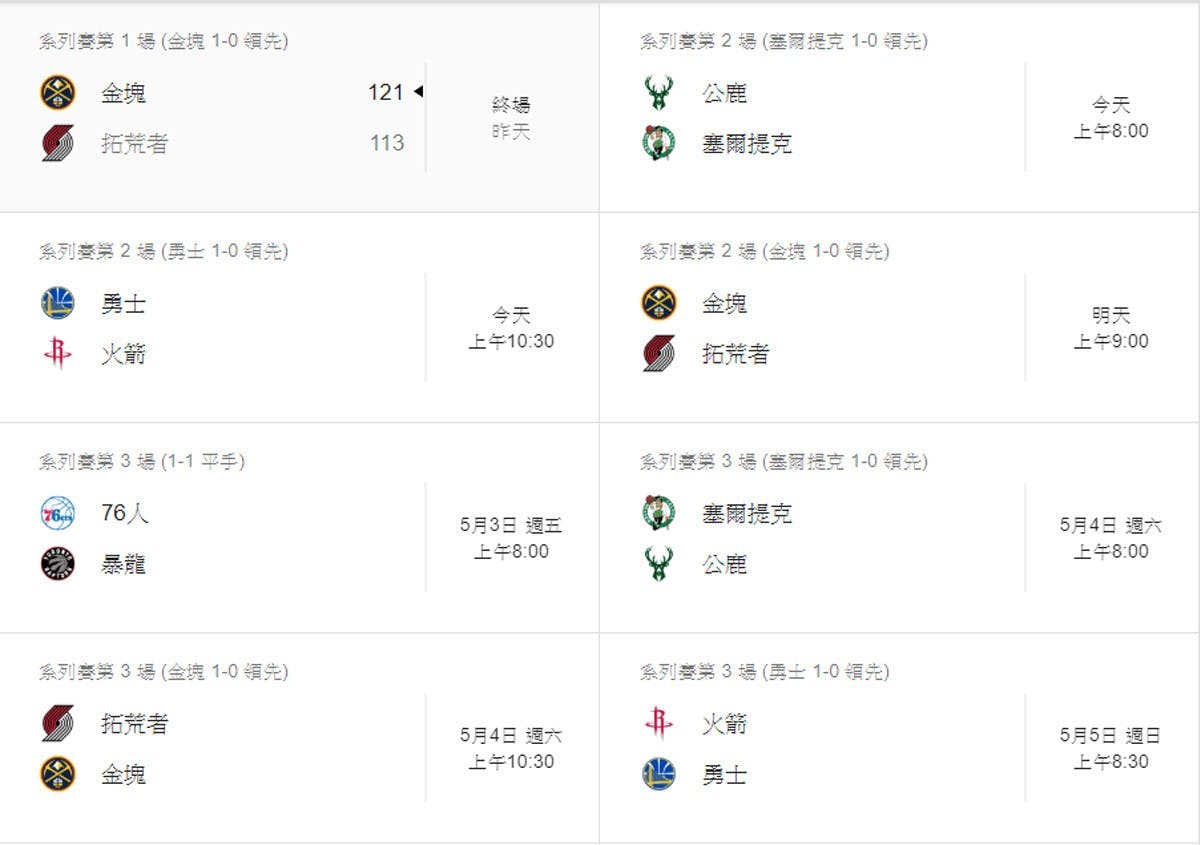
Task: Click the Rockets logo in the 5月5日 game
Action: point(658,723)
